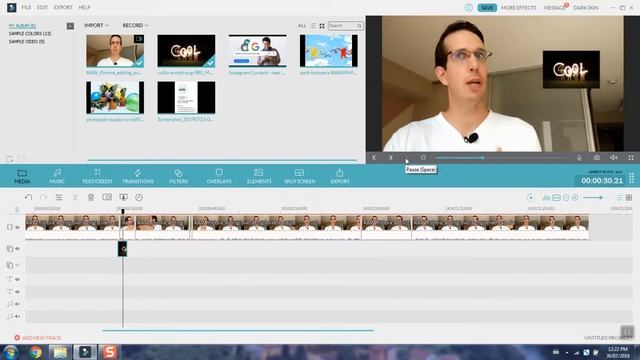Click the round icon left of audio mixer
640x360 pixels.
pyautogui.click(x=530, y=198)
